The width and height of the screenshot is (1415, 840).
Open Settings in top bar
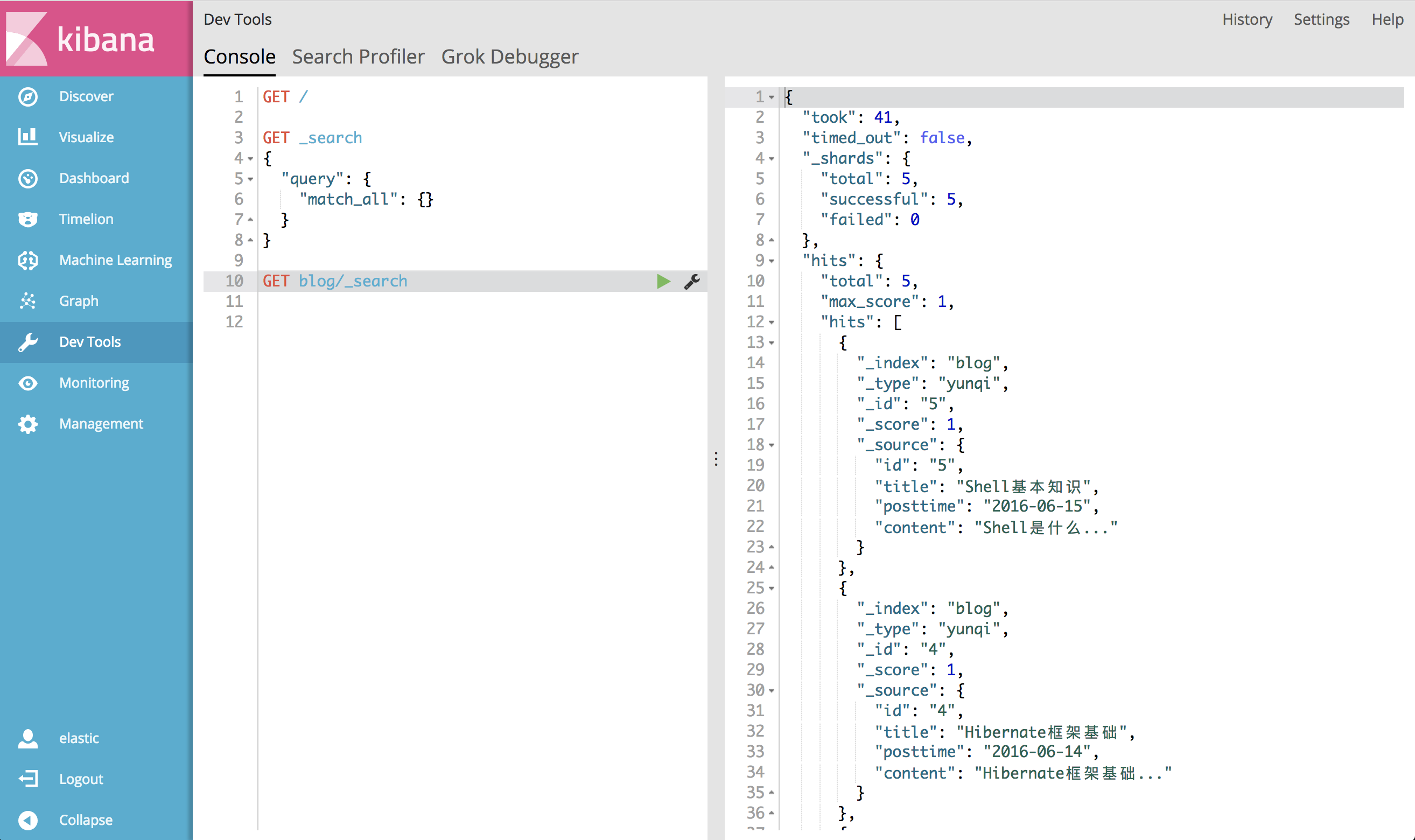[x=1322, y=19]
